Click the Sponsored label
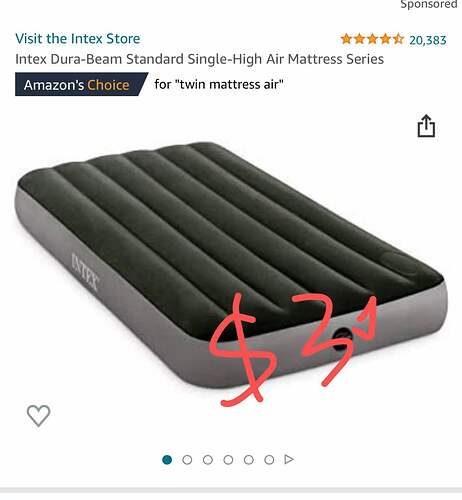The height and width of the screenshot is (500, 462). (x=429, y=5)
